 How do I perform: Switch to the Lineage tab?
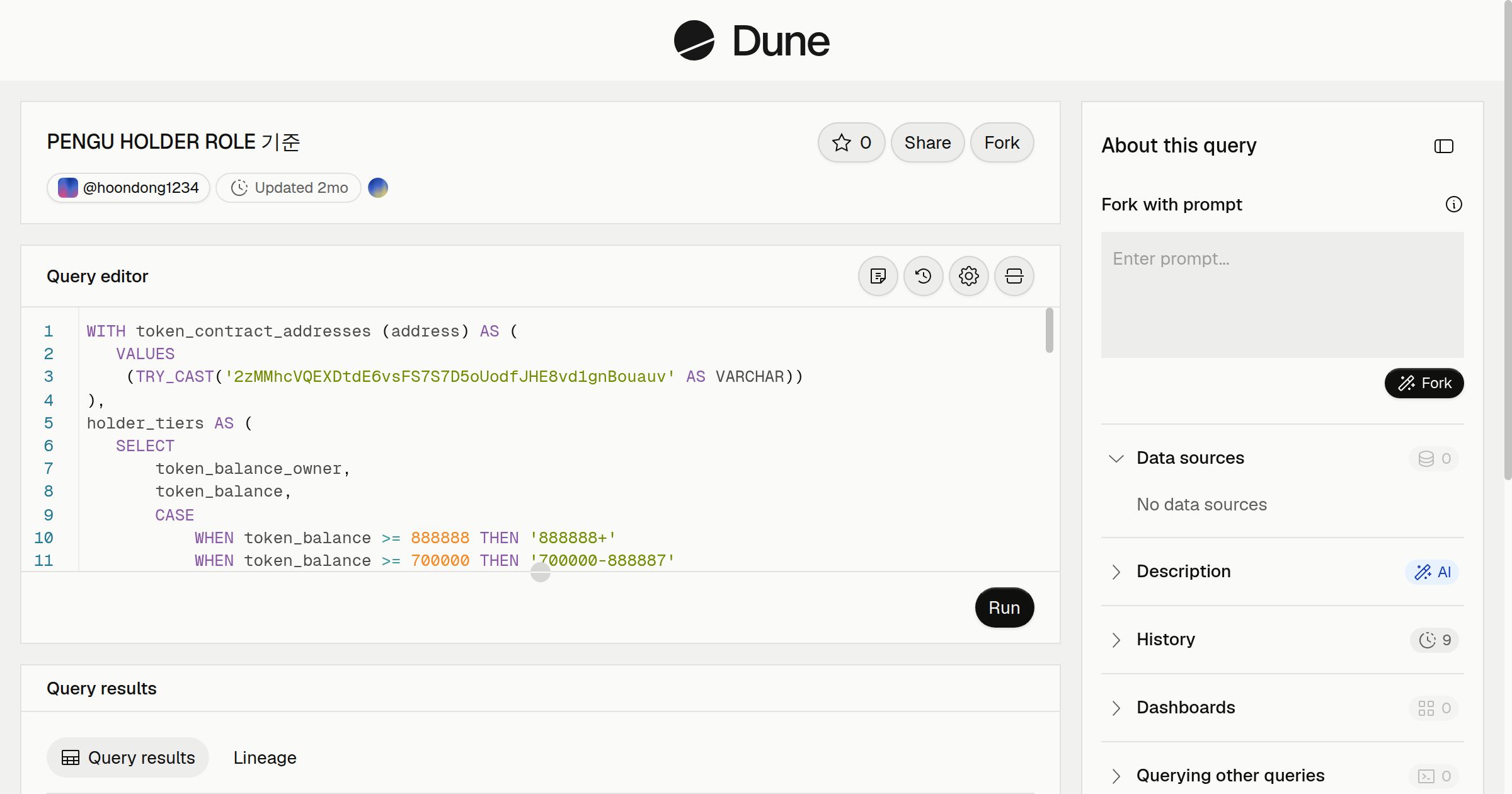pyautogui.click(x=265, y=757)
